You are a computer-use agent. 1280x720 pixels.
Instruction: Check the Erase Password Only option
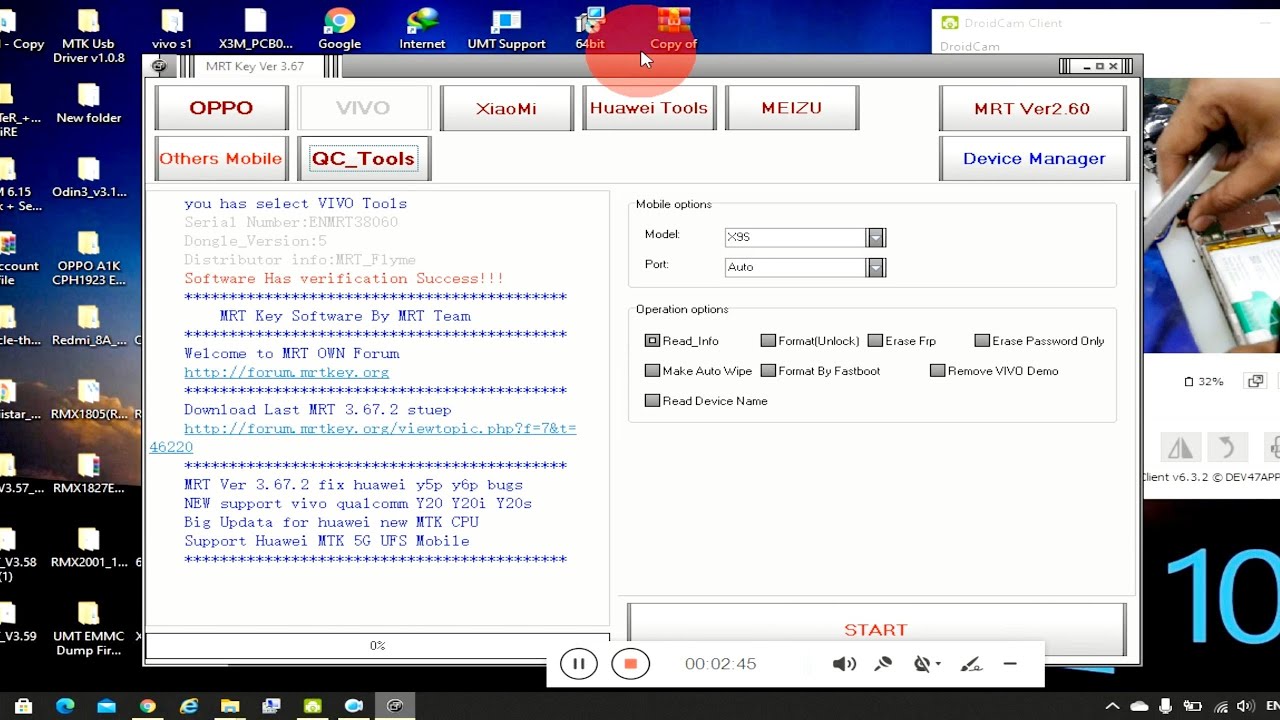click(982, 341)
